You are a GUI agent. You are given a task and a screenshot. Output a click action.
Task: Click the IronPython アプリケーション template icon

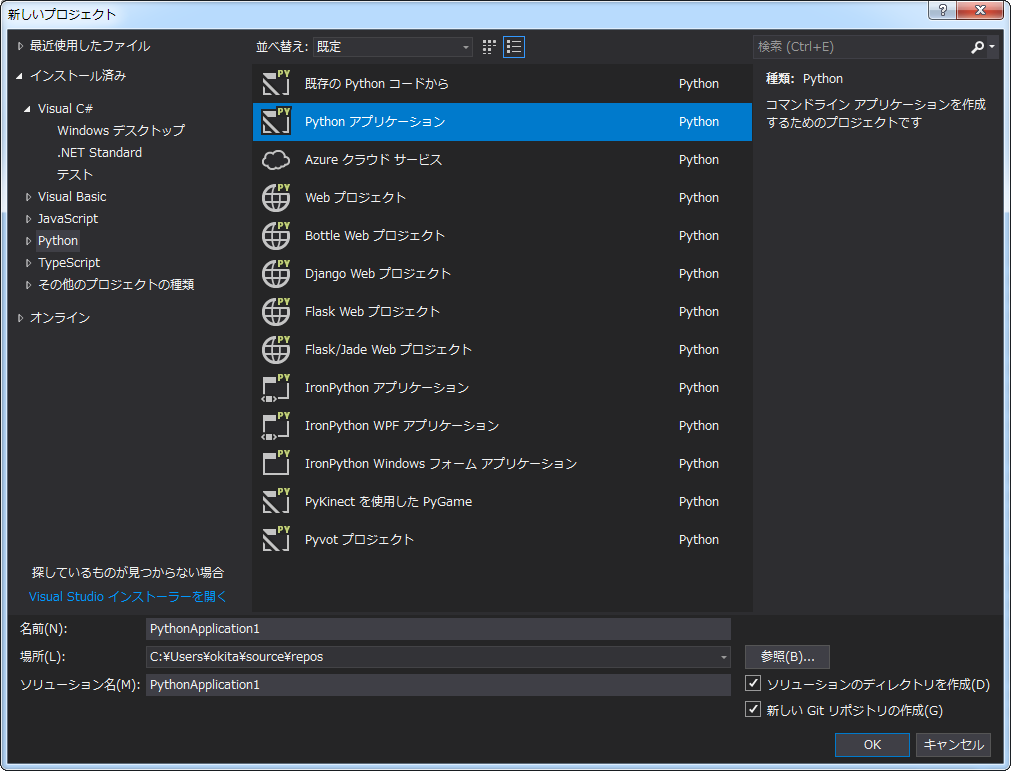[276, 388]
